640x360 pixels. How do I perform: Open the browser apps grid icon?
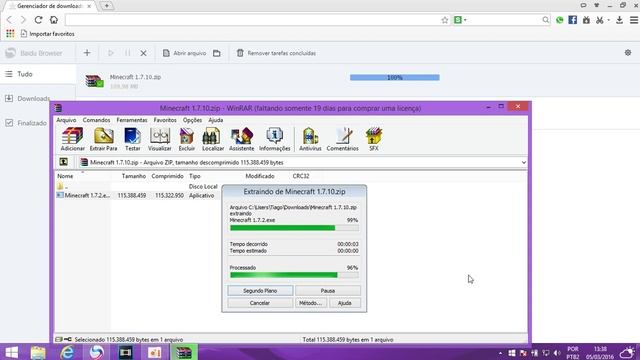pos(10,33)
